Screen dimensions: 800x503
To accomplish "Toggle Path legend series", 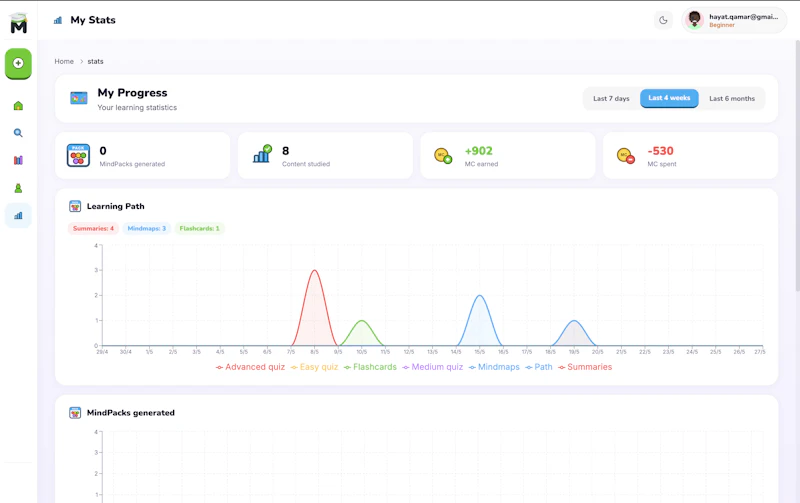I will pos(539,367).
